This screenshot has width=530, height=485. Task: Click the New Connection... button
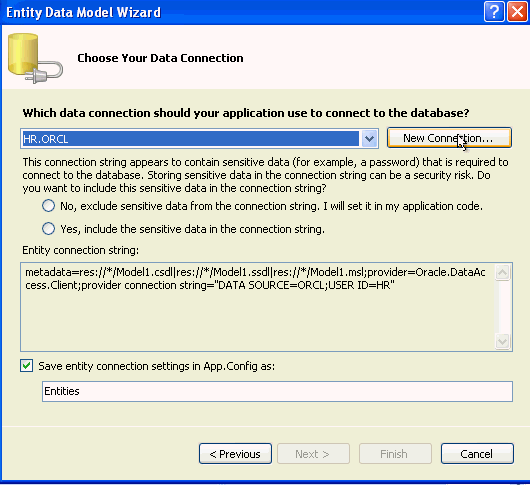(449, 138)
